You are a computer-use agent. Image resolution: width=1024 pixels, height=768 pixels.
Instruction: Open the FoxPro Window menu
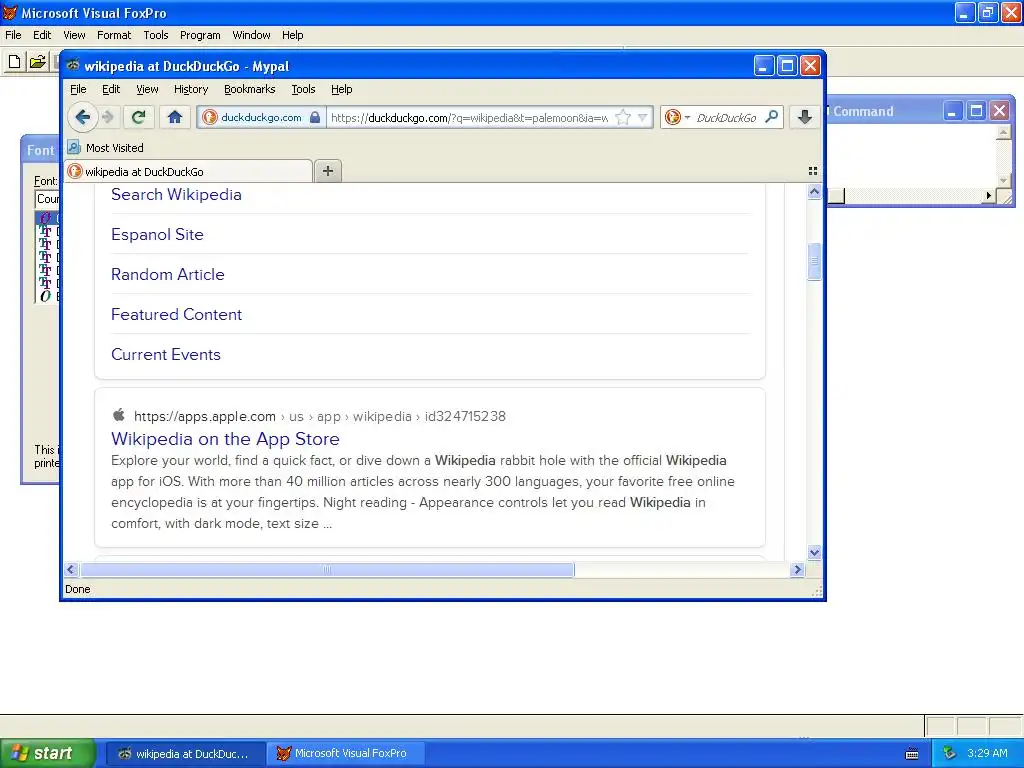(251, 35)
